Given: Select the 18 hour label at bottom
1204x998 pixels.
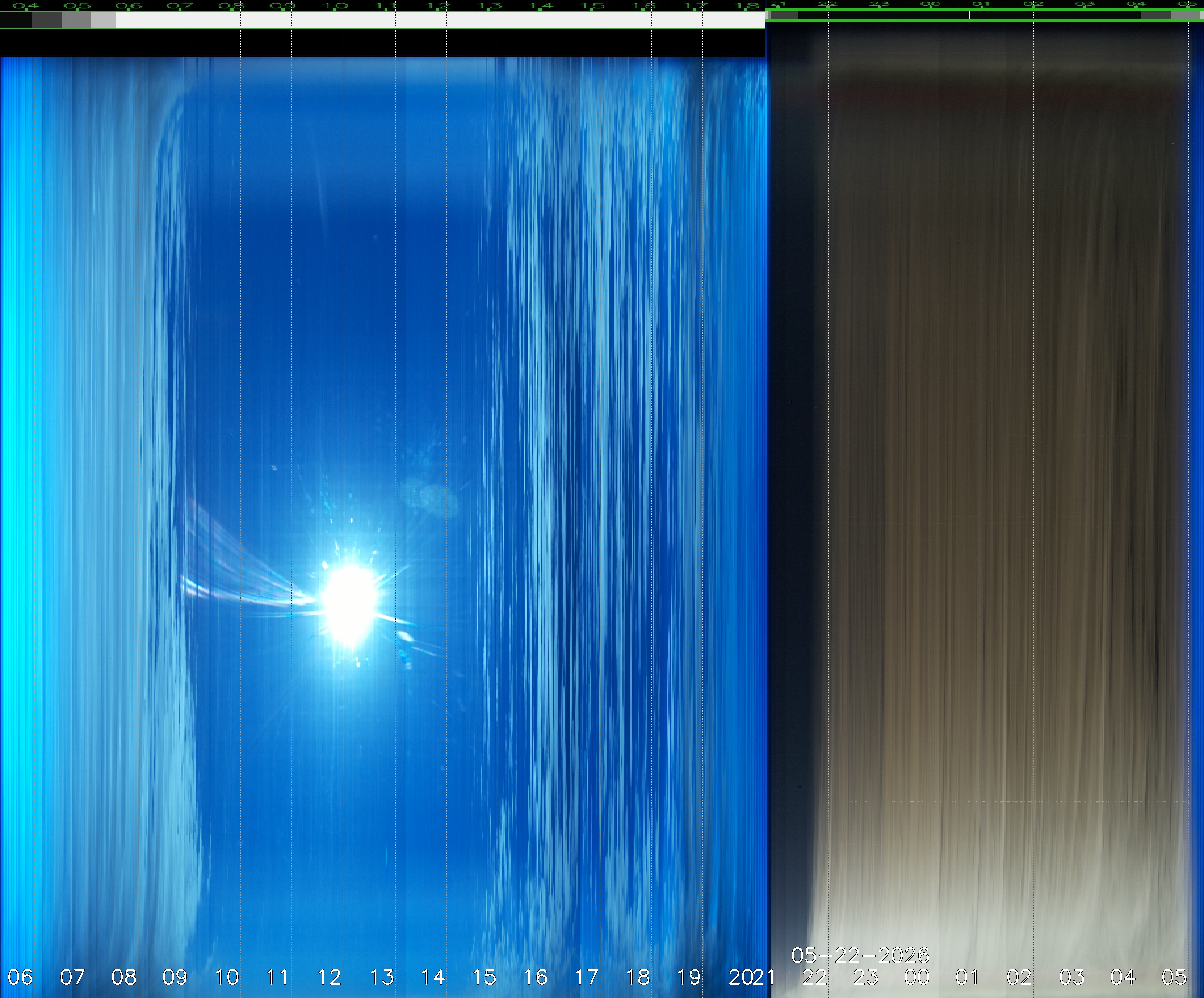Looking at the screenshot, I should point(638,977).
